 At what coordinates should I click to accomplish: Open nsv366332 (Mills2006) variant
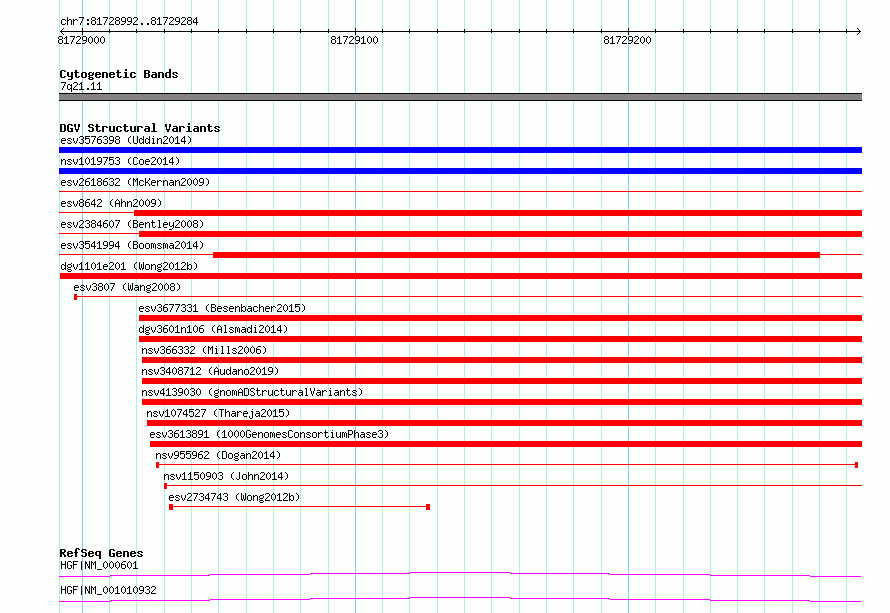point(204,350)
